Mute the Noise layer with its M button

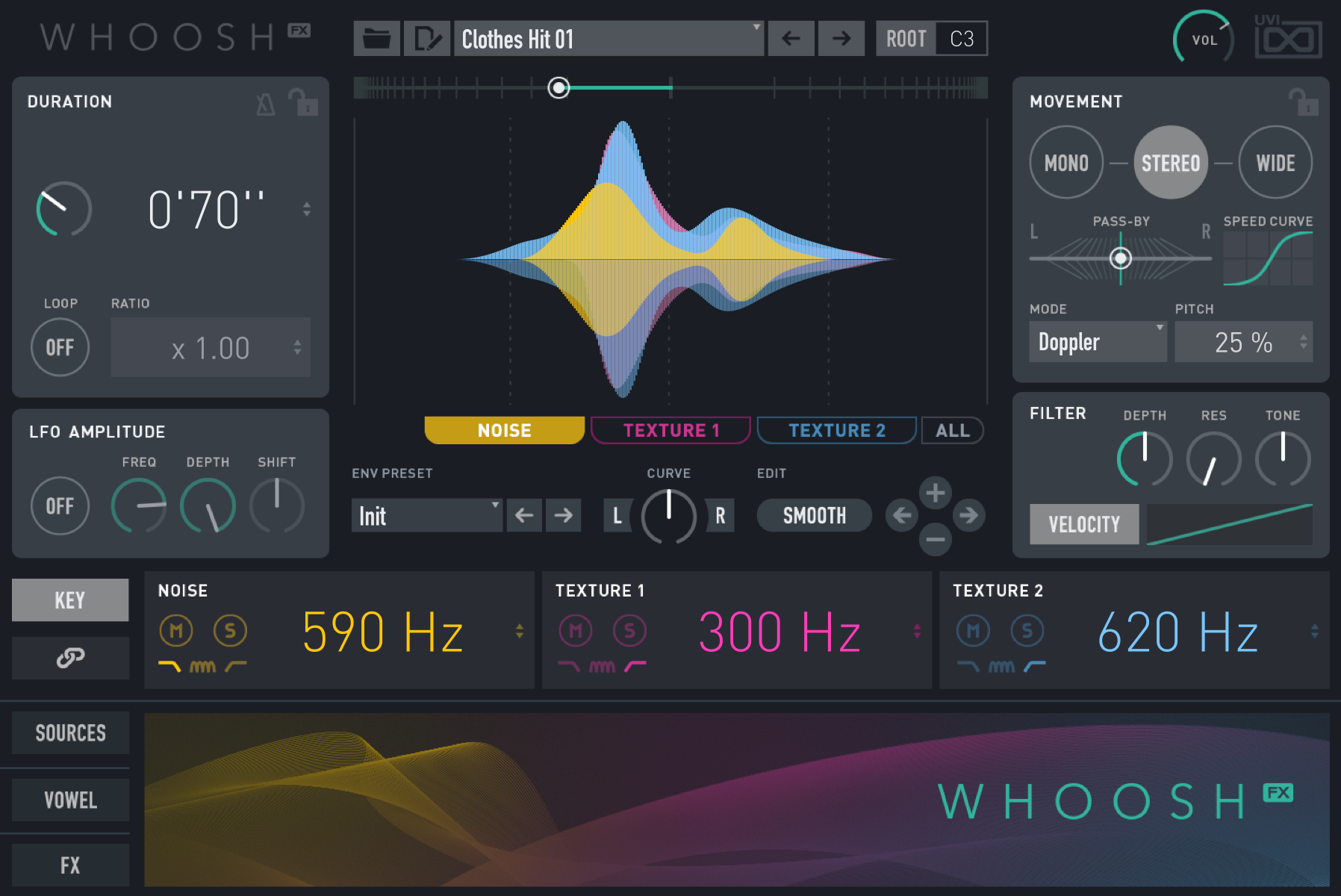point(175,629)
